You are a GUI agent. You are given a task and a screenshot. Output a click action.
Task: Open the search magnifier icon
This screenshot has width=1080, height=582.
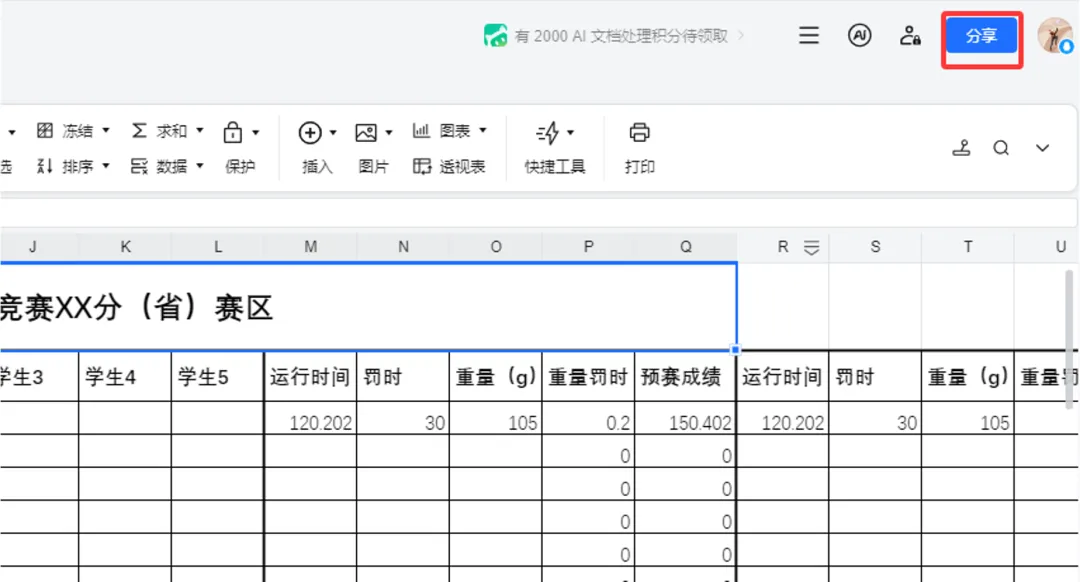1001,148
